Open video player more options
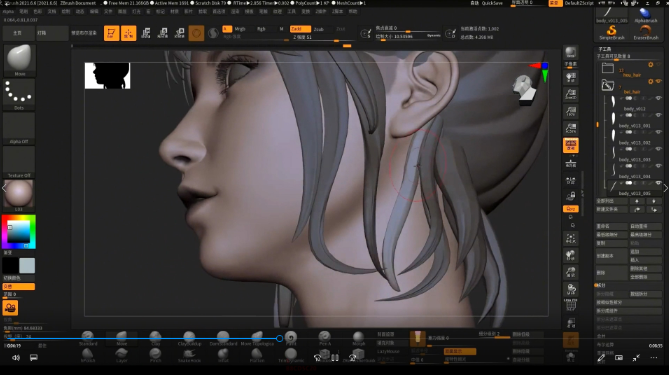Viewport: 669px width, 375px height. [654, 358]
